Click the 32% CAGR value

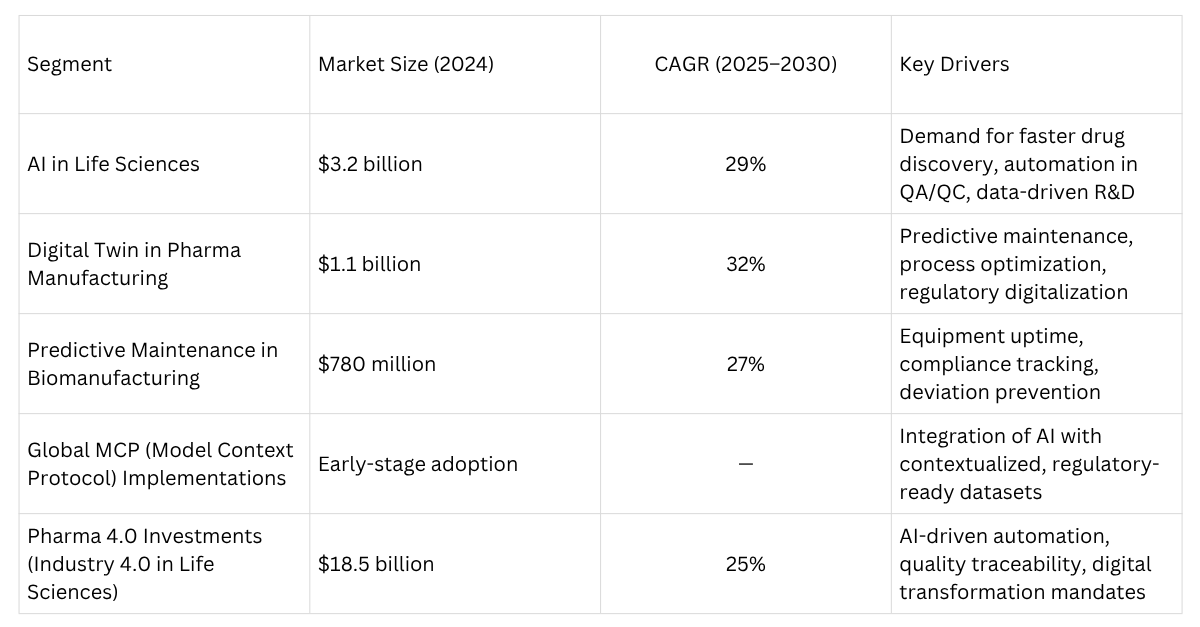point(745,264)
